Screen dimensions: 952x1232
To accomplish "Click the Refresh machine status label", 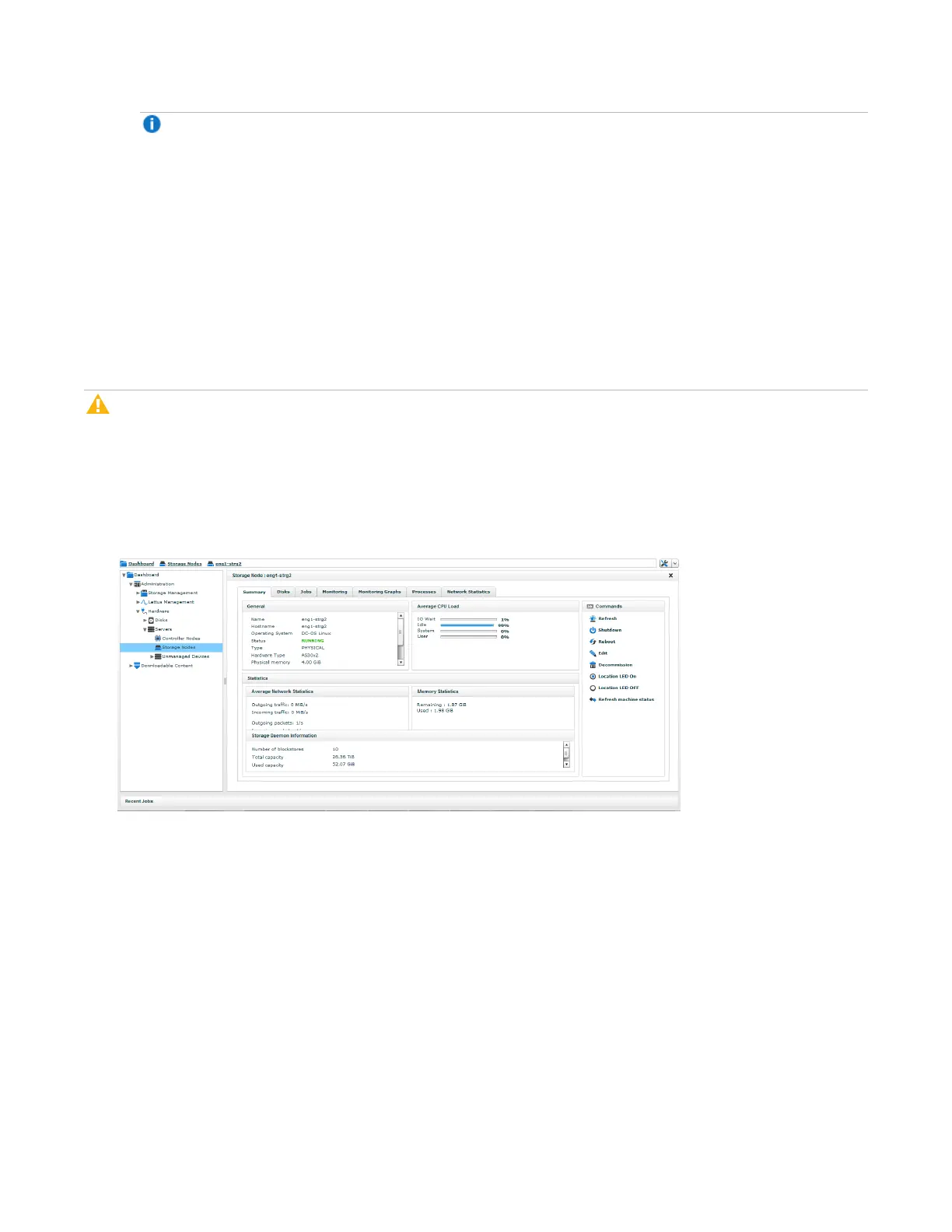I will tap(626, 700).
